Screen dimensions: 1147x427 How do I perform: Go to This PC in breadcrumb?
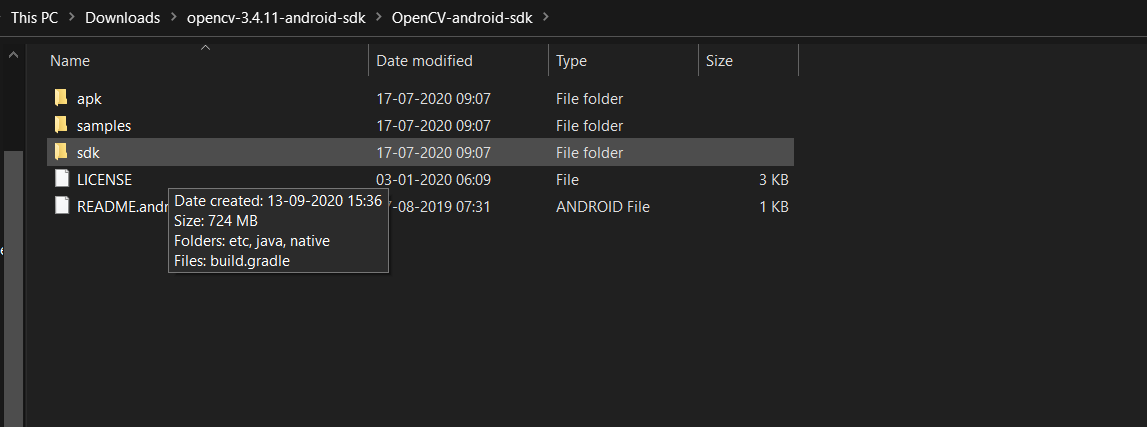tap(34, 18)
